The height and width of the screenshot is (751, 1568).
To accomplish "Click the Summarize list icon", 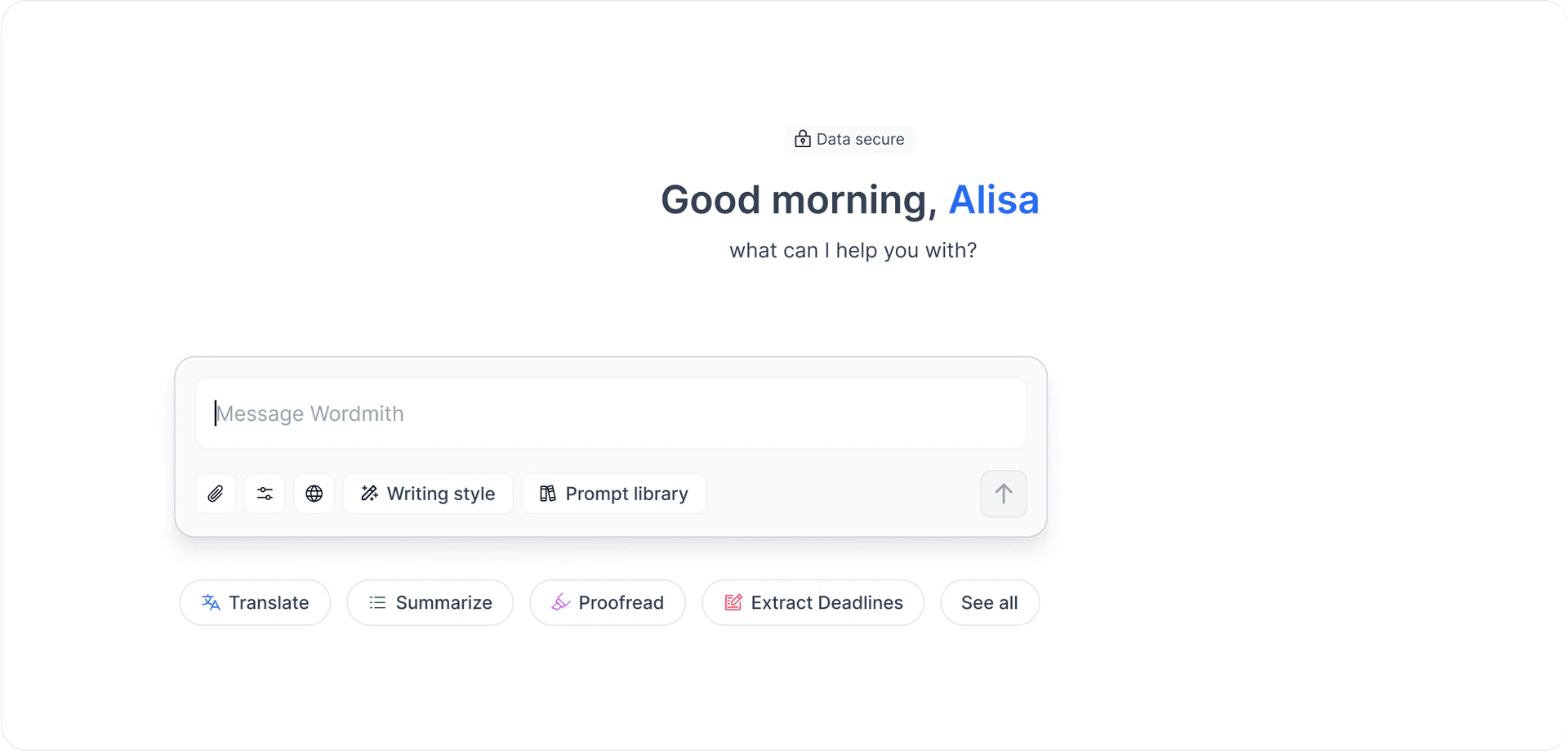I will tap(377, 602).
